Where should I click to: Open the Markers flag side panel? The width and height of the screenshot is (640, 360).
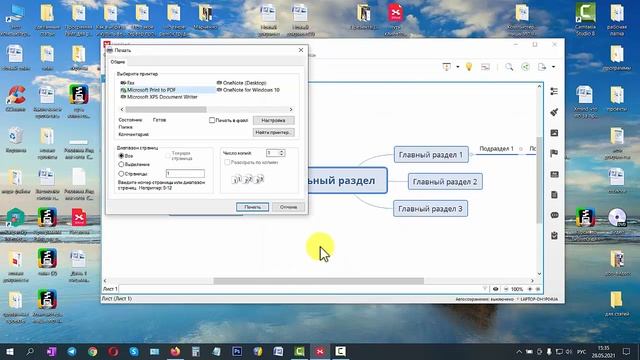click(554, 153)
